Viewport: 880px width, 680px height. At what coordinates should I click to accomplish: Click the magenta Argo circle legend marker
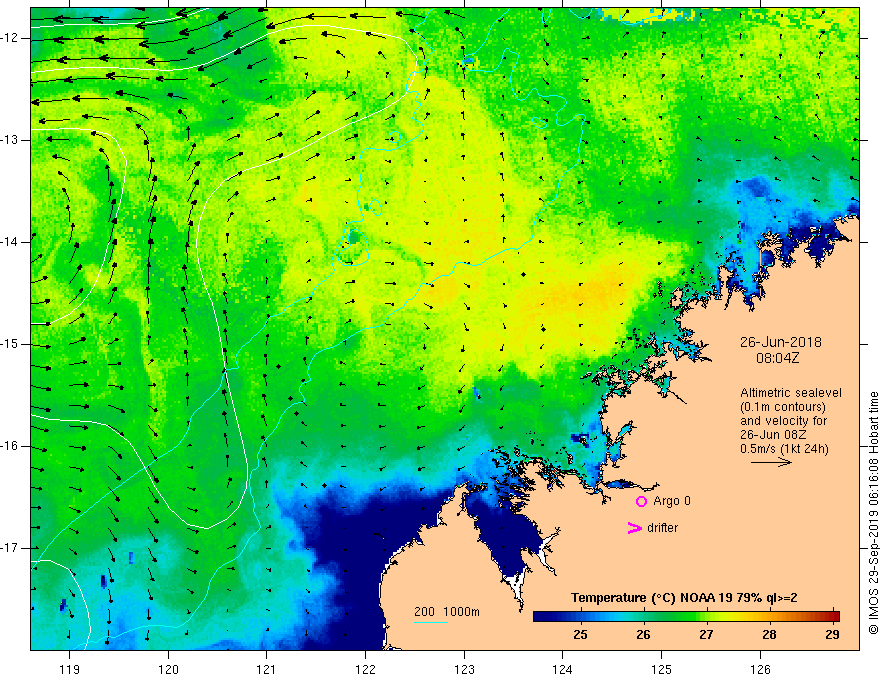pos(641,501)
